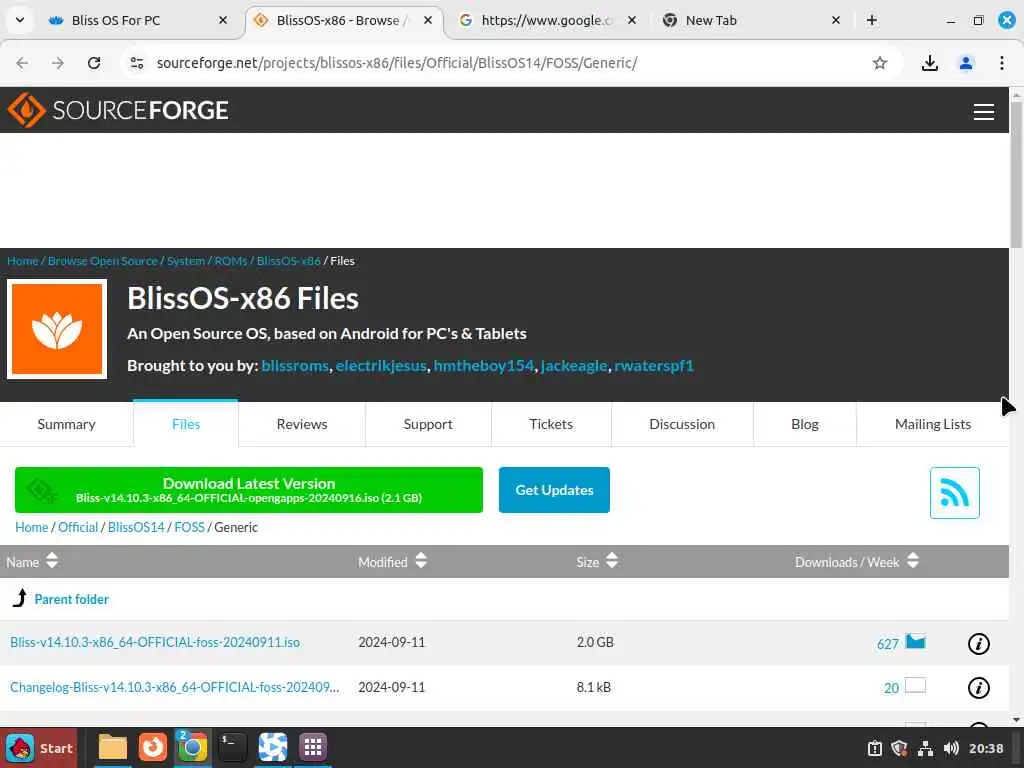Open the terminal from taskbar

232,747
